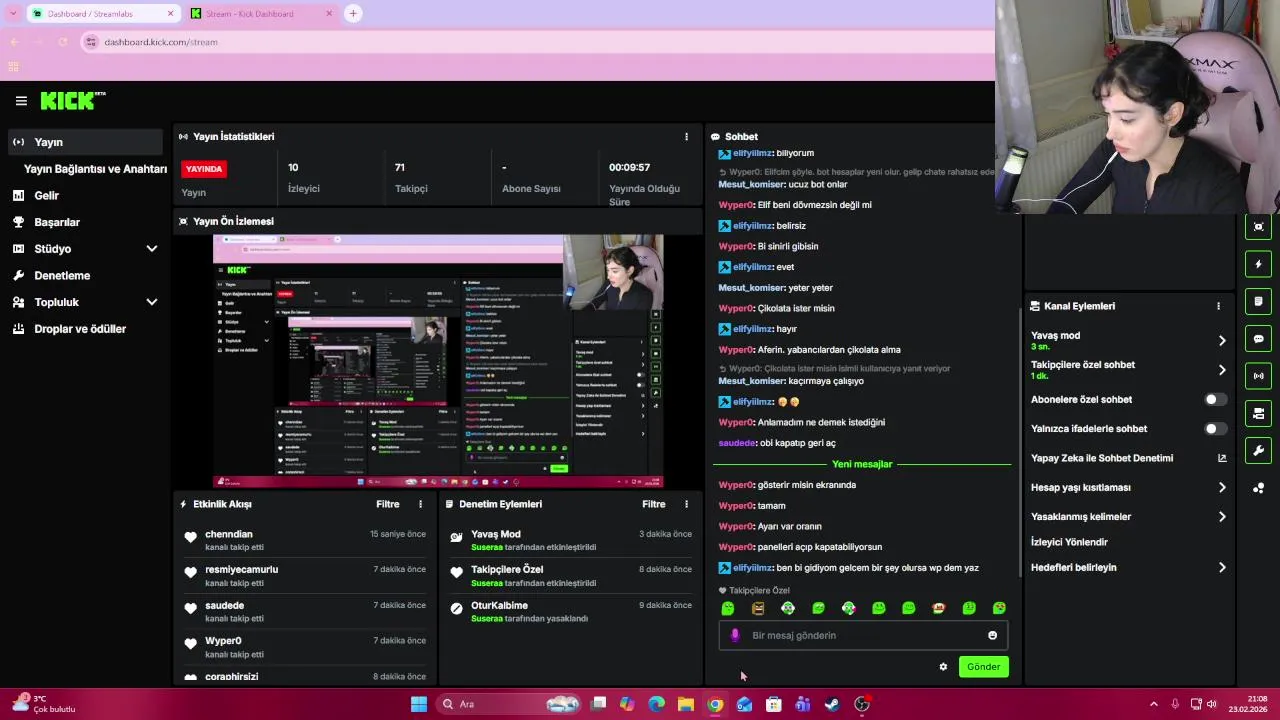Image resolution: width=1280 pixels, height=720 pixels.
Task: Click the wrench icon in right strip
Action: 1258,451
